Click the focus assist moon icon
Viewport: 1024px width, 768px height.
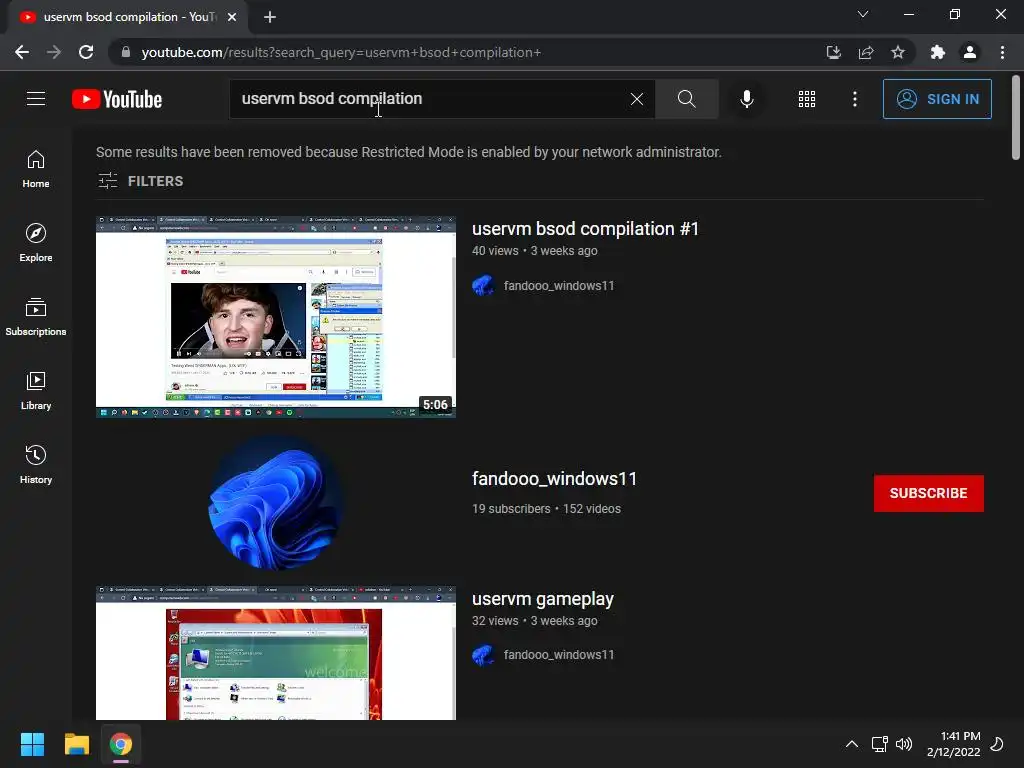click(997, 744)
